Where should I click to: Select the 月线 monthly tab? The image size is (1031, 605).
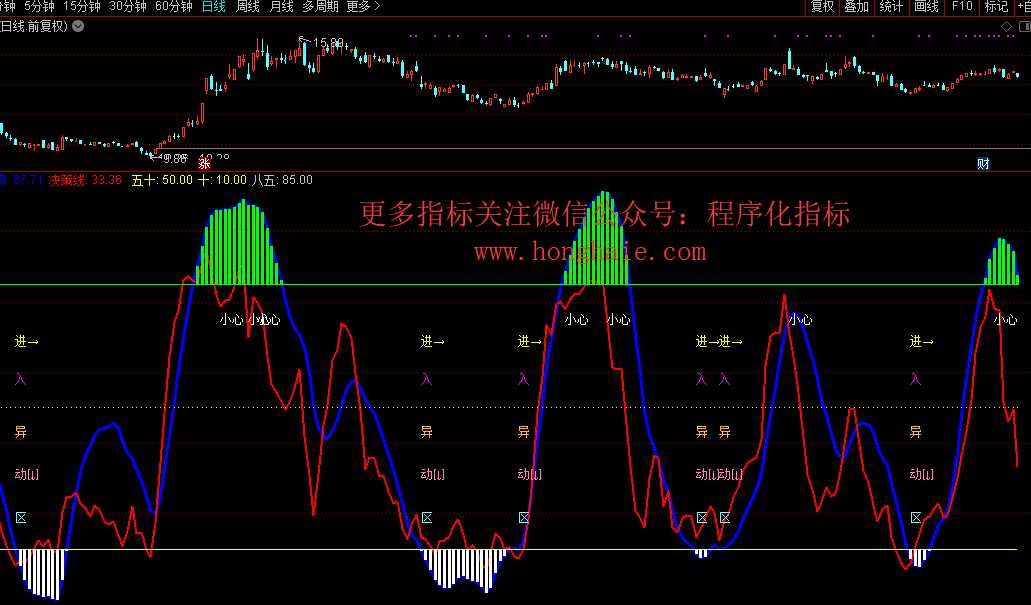pyautogui.click(x=282, y=7)
